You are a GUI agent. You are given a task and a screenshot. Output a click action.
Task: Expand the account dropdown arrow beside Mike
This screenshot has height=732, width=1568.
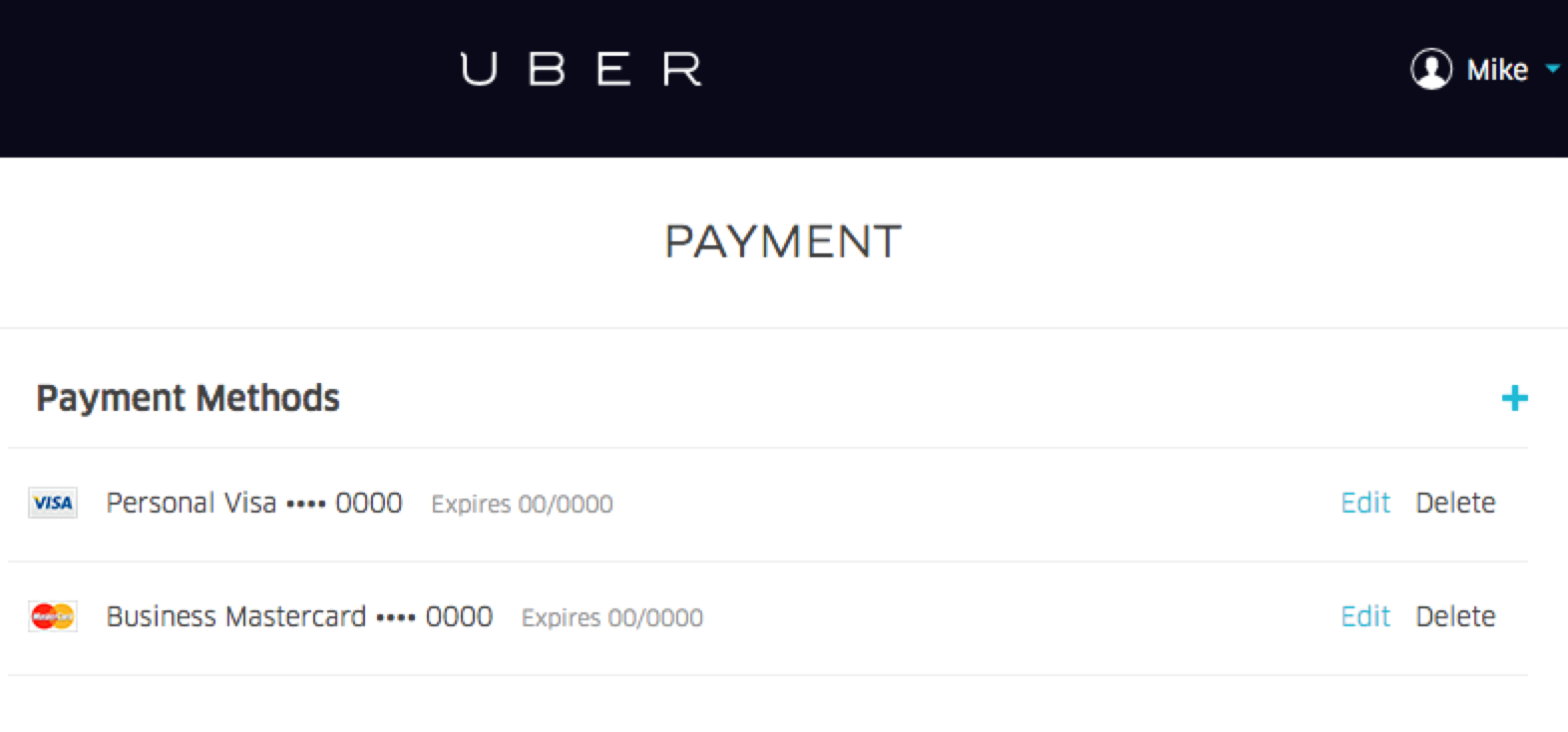[x=1552, y=69]
